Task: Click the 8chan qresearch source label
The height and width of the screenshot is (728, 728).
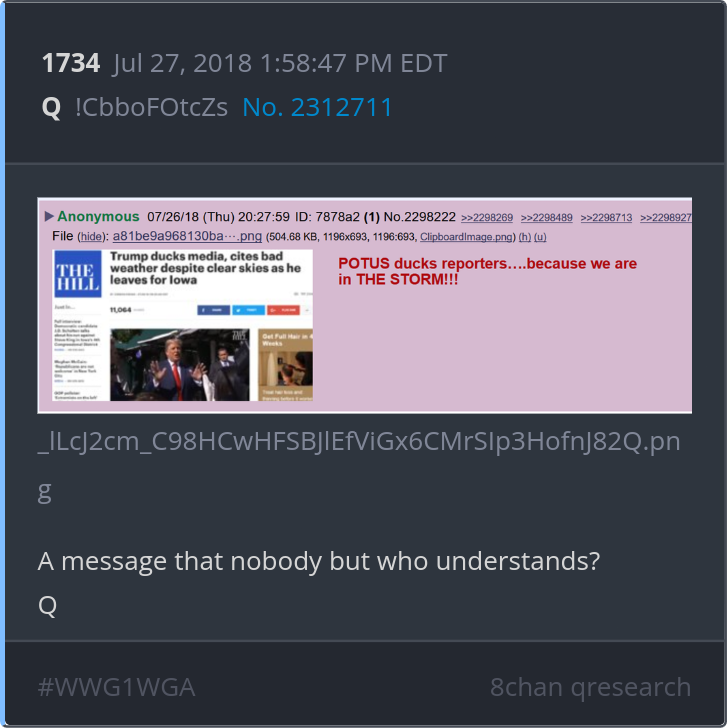Action: pos(590,687)
